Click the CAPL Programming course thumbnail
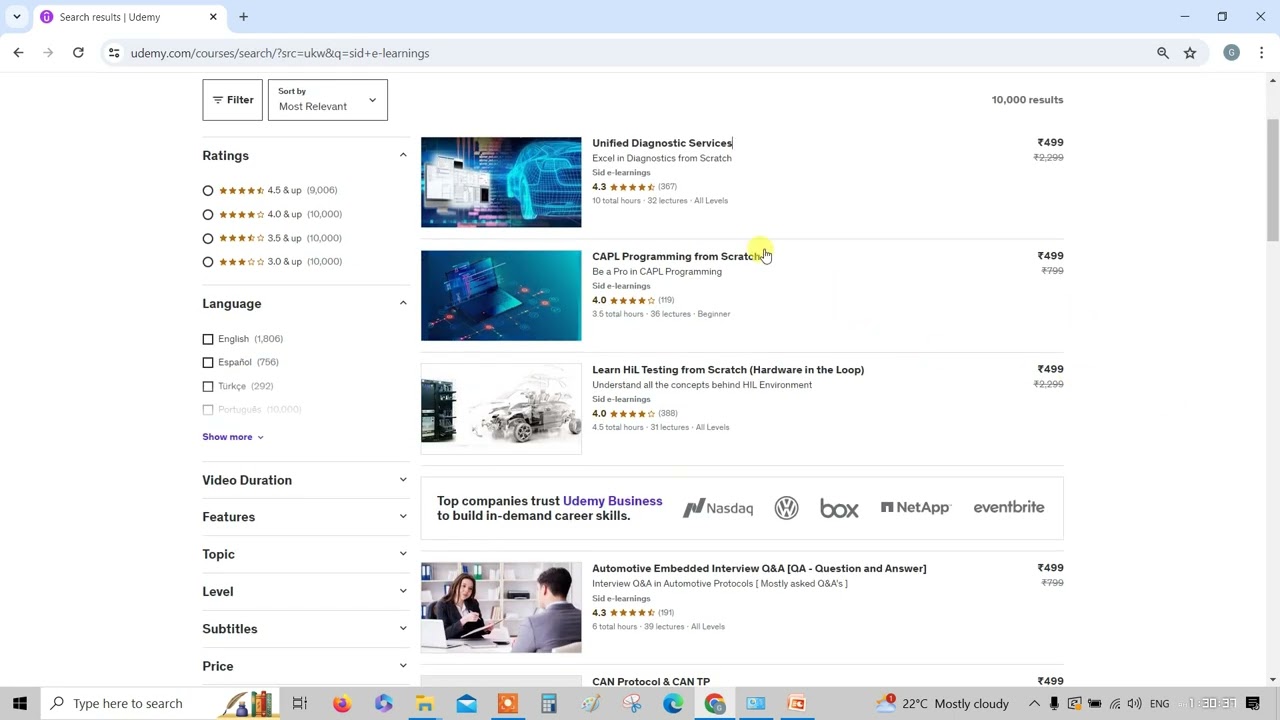Viewport: 1280px width, 720px height. 501,295
